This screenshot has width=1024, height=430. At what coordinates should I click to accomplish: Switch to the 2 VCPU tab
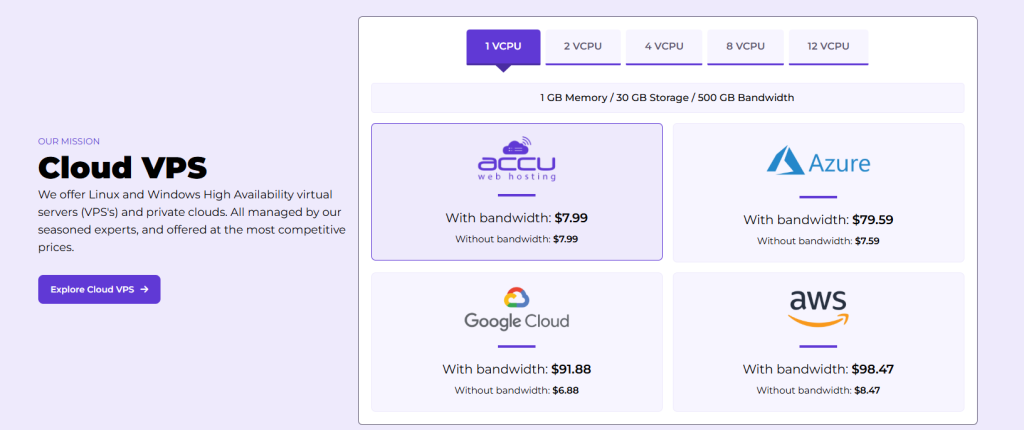tap(583, 46)
